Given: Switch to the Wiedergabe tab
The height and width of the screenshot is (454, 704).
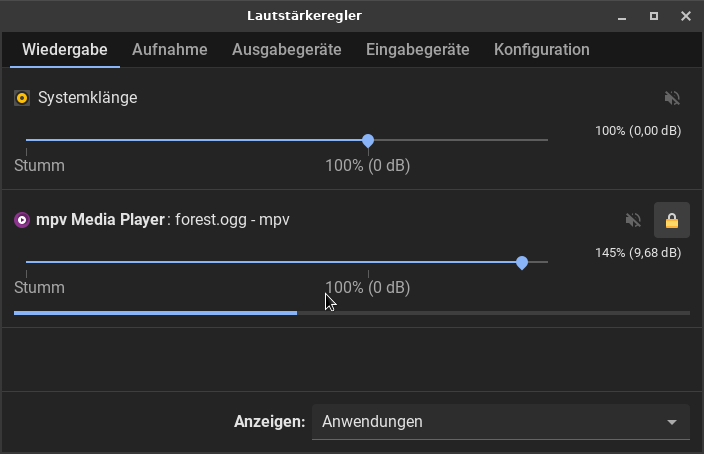Looking at the screenshot, I should 64,50.
